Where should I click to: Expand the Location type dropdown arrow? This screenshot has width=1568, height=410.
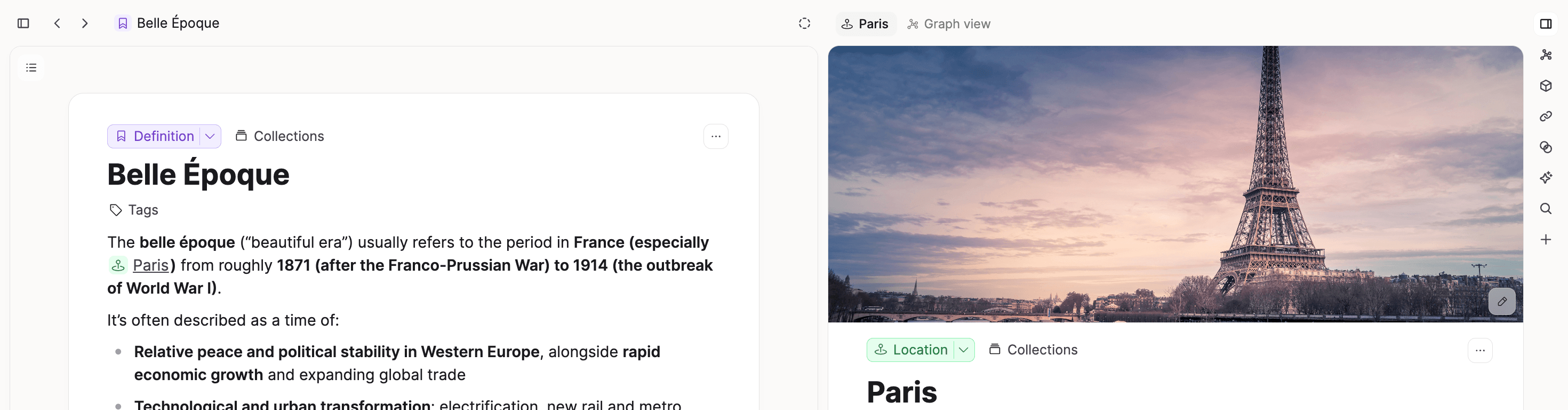pos(963,350)
